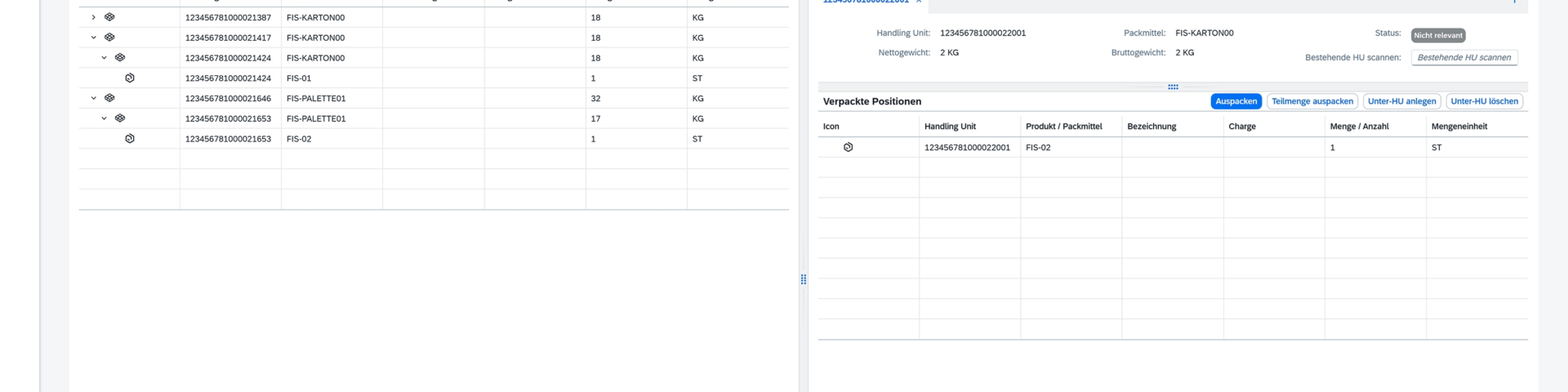Image resolution: width=1568 pixels, height=392 pixels.
Task: Collapse the nested FIS-KARTON00 row ending 21424
Action: (104, 58)
